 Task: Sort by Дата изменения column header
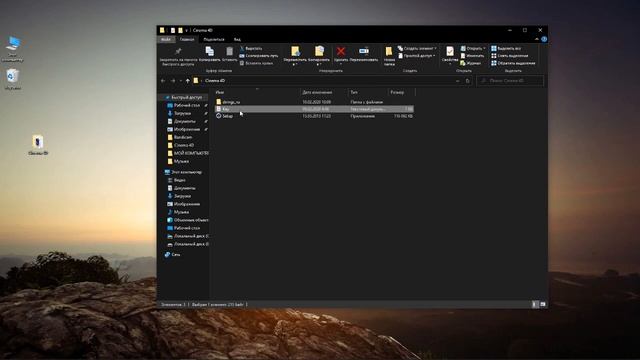pos(324,93)
